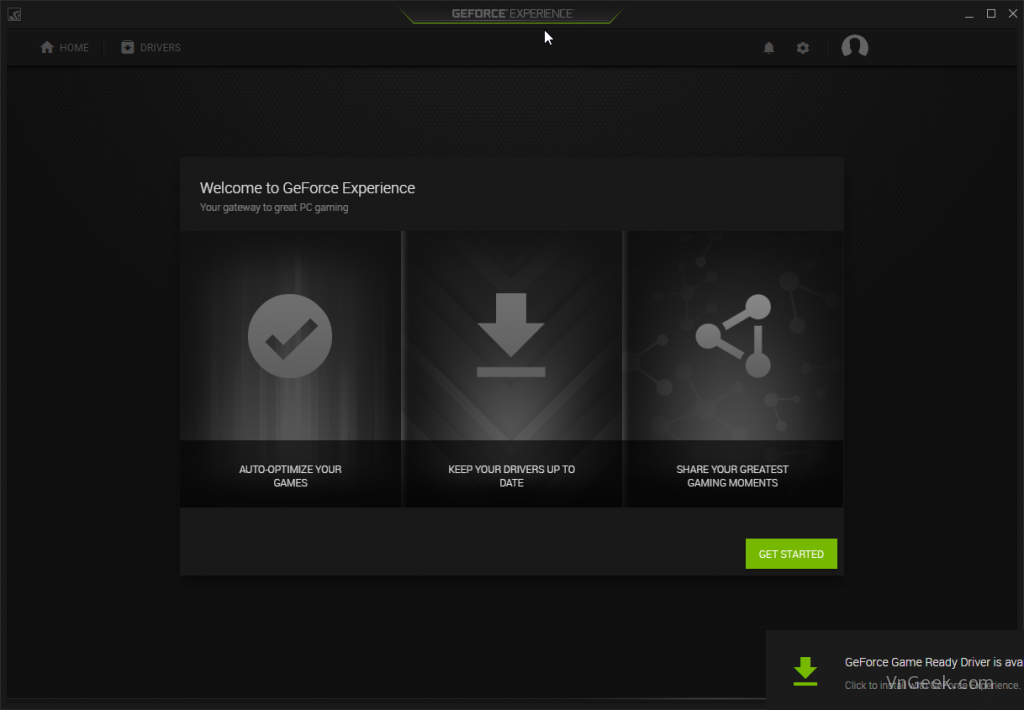Switch to the Drivers tab
Image resolution: width=1024 pixels, height=710 pixels.
(x=151, y=48)
